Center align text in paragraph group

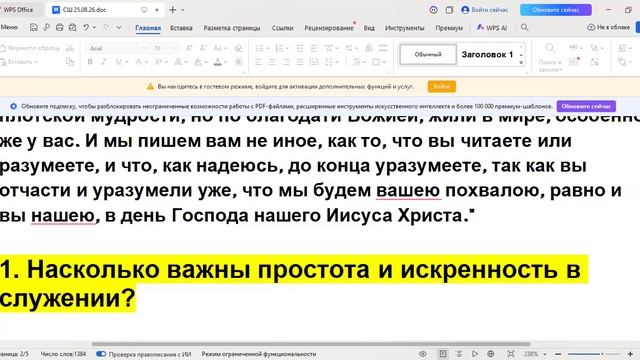click(x=272, y=62)
